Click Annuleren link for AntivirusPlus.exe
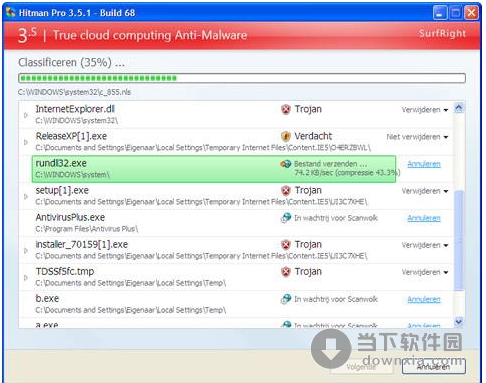The image size is (486, 383). (424, 218)
